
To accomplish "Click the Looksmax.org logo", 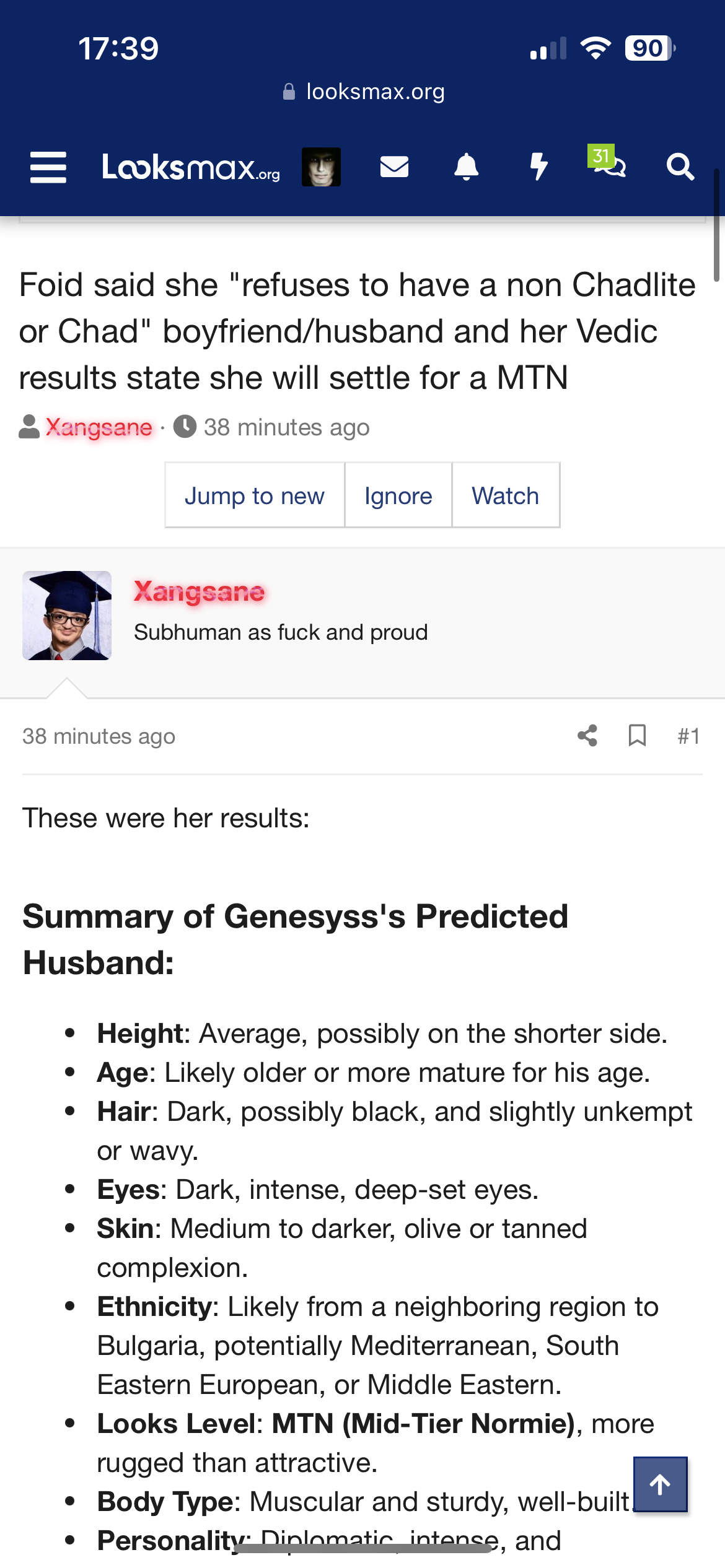I will 191,167.
